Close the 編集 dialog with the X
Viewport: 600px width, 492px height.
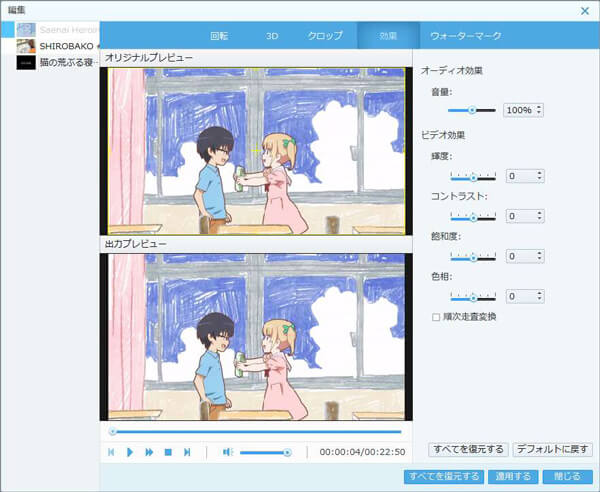585,11
